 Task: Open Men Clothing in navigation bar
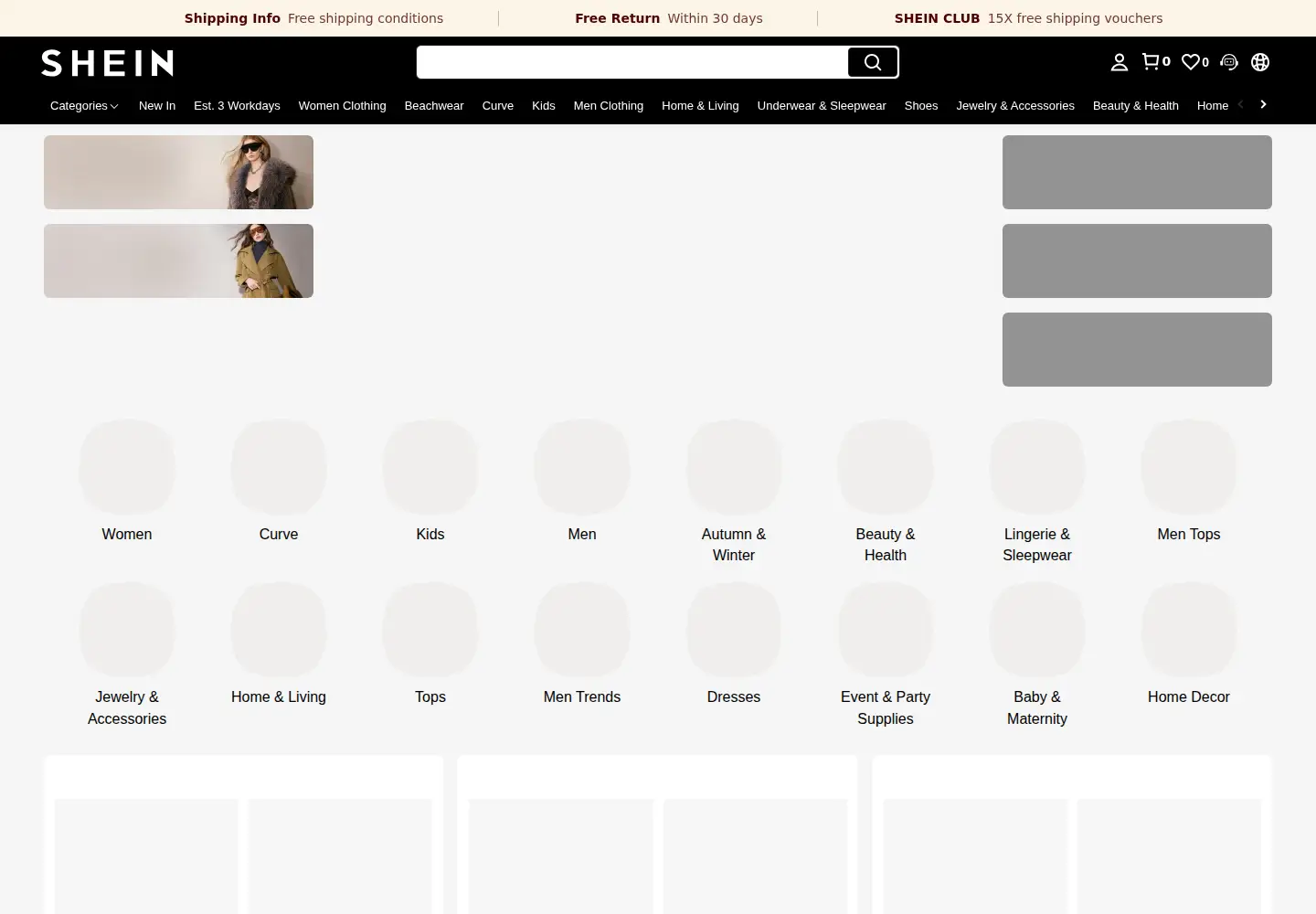pyautogui.click(x=609, y=105)
